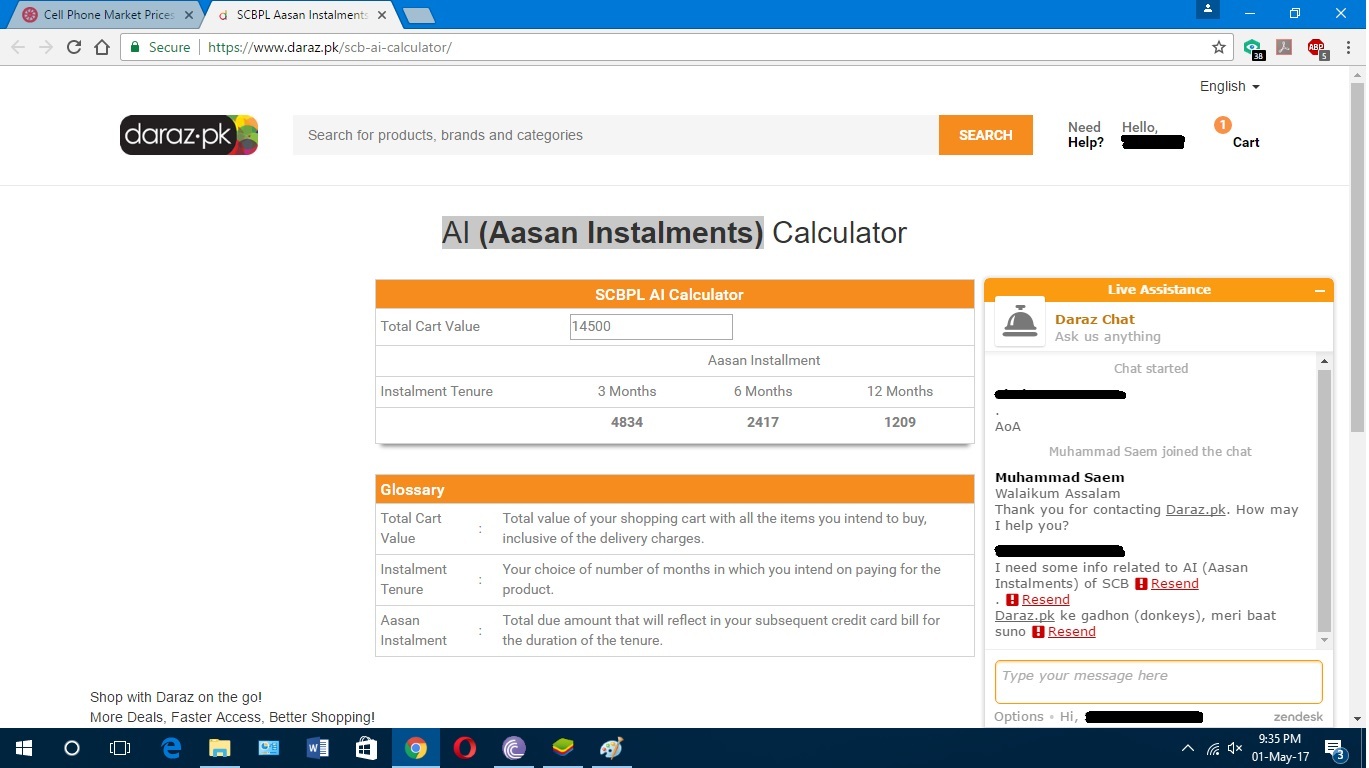This screenshot has width=1369, height=768.
Task: Click the orange SEARCH button
Action: pyautogui.click(x=985, y=135)
